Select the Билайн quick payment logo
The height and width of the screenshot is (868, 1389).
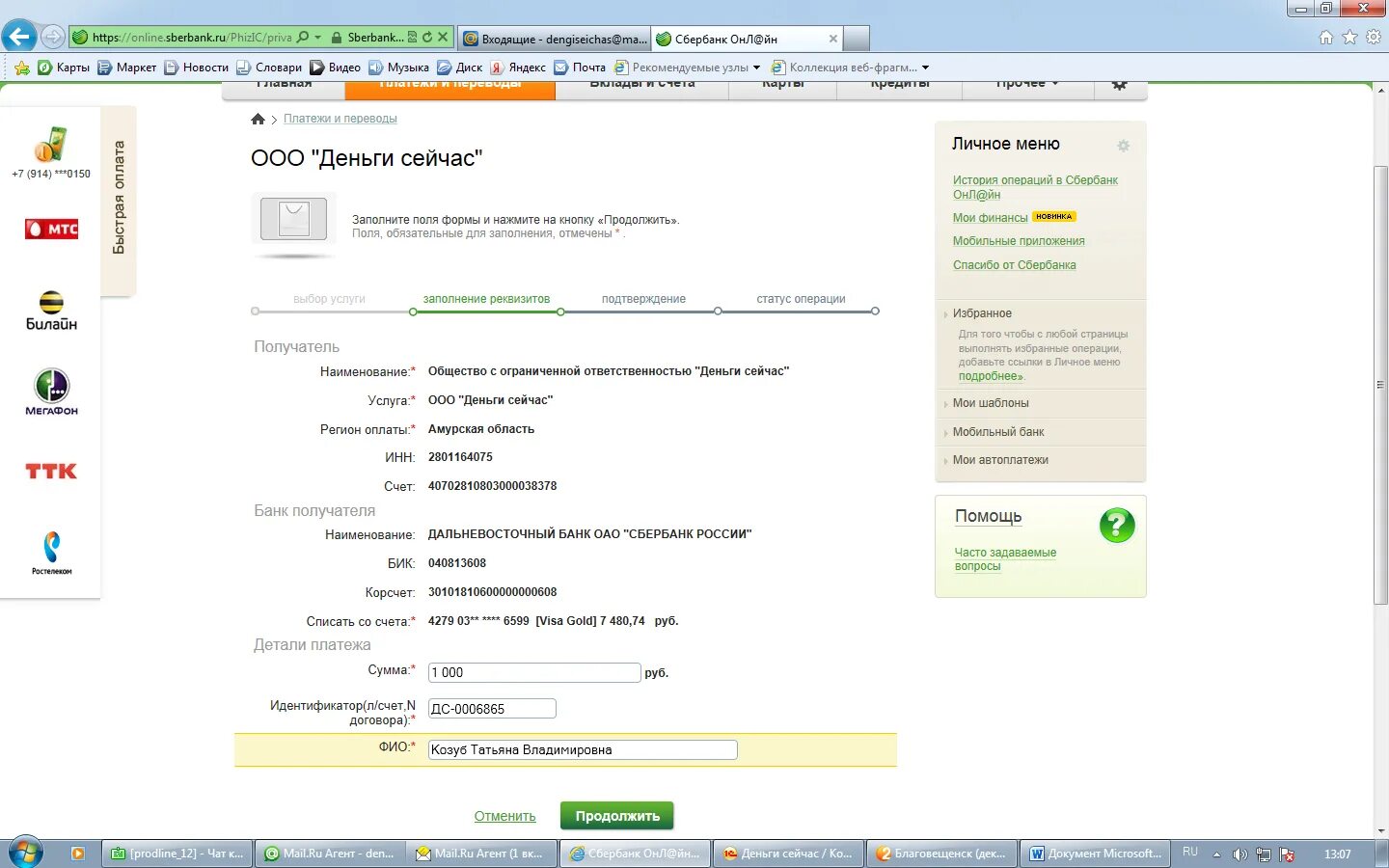coord(51,311)
